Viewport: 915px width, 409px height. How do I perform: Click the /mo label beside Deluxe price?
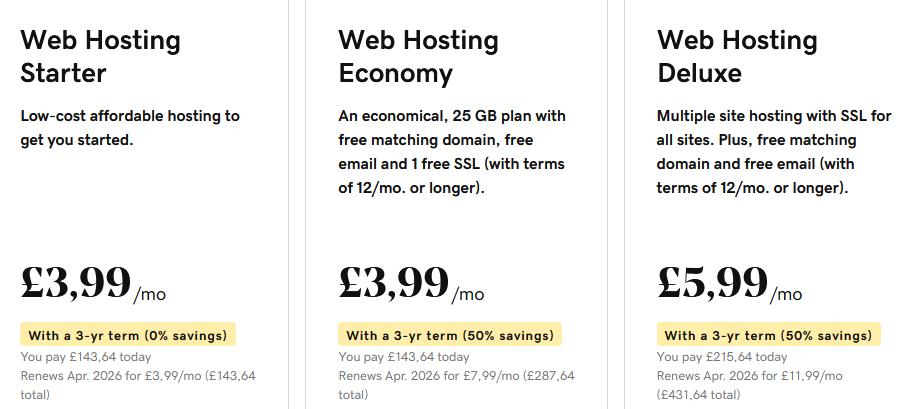pos(786,294)
